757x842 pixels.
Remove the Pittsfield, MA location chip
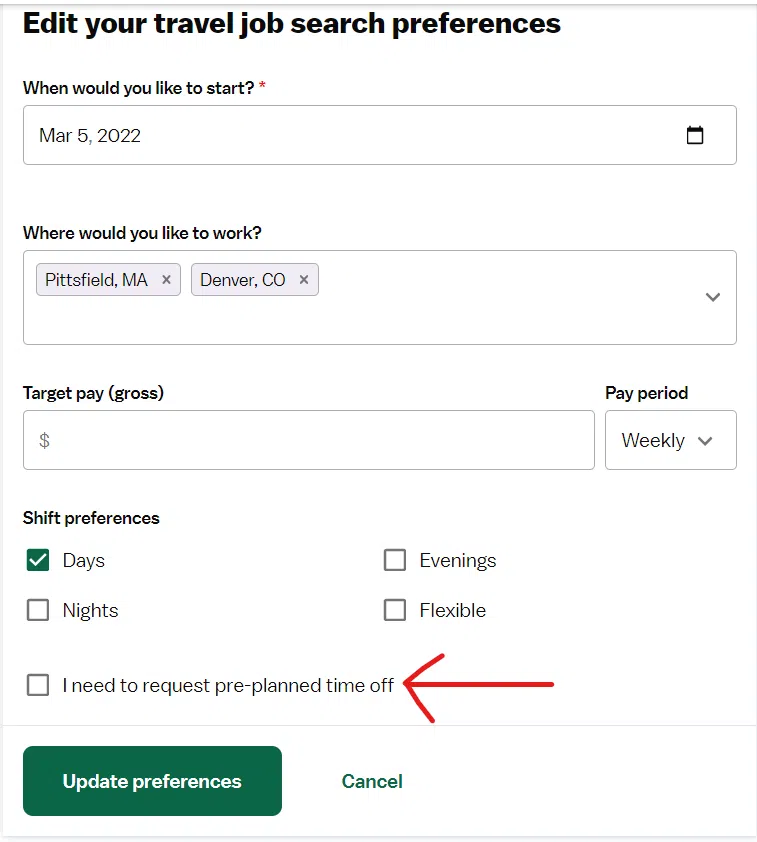click(x=166, y=280)
